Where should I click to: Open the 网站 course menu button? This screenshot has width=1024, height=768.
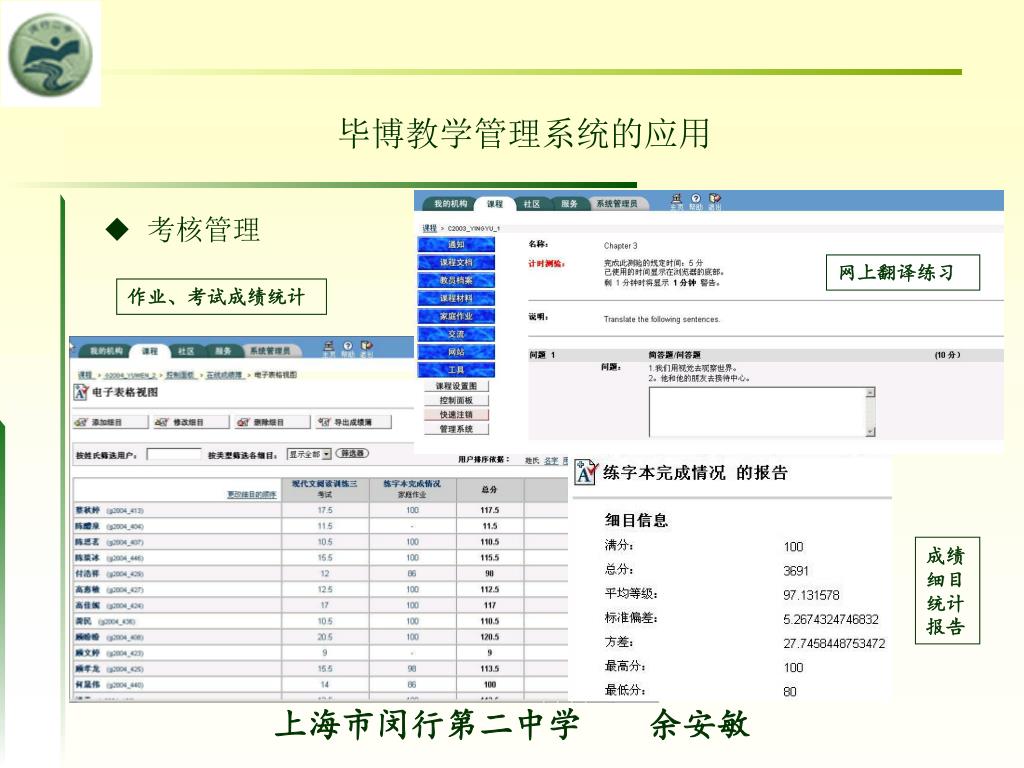456,352
